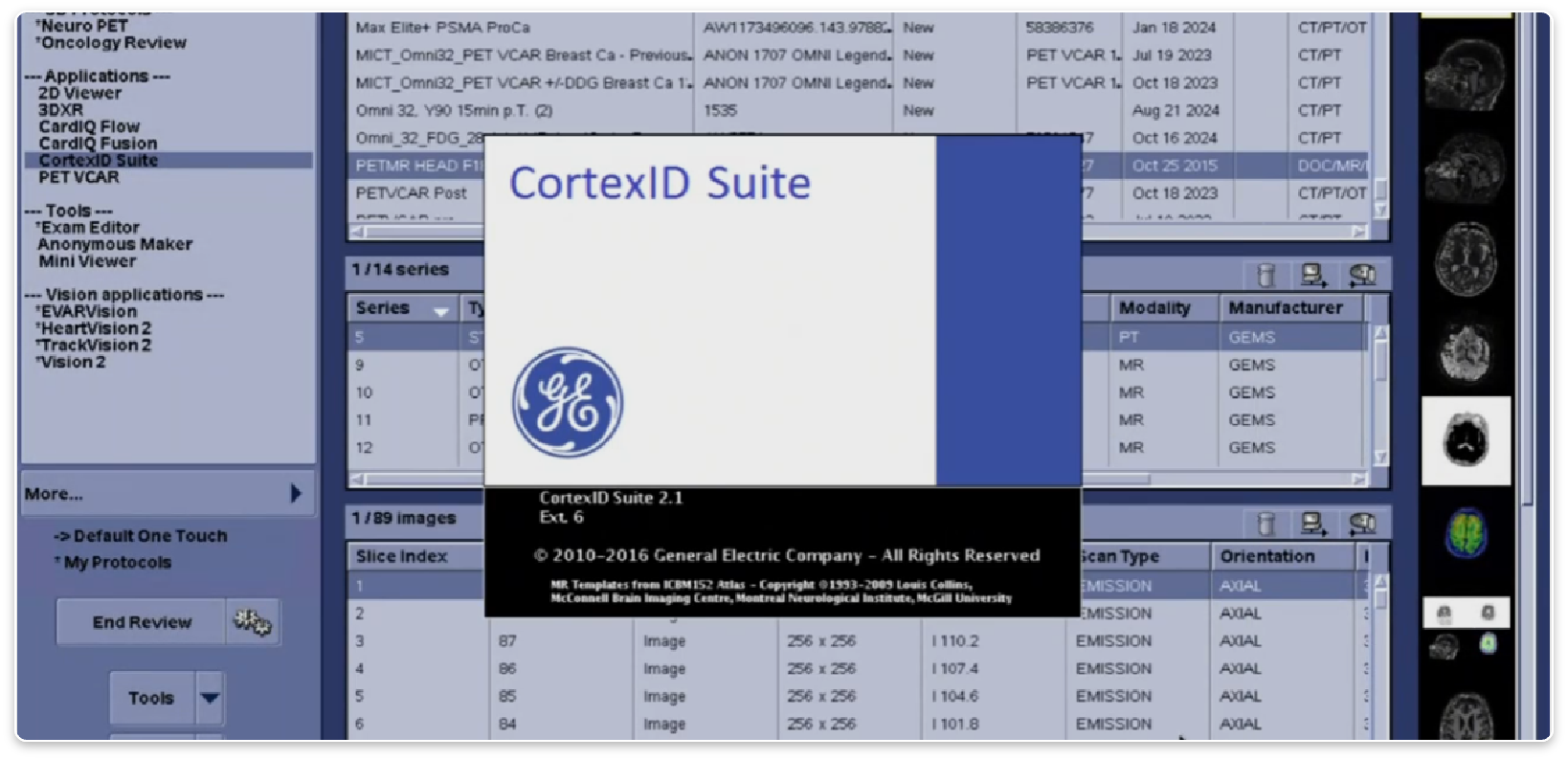The width and height of the screenshot is (1568, 760).
Task: Open CardIQ Fusion application
Action: tap(98, 144)
